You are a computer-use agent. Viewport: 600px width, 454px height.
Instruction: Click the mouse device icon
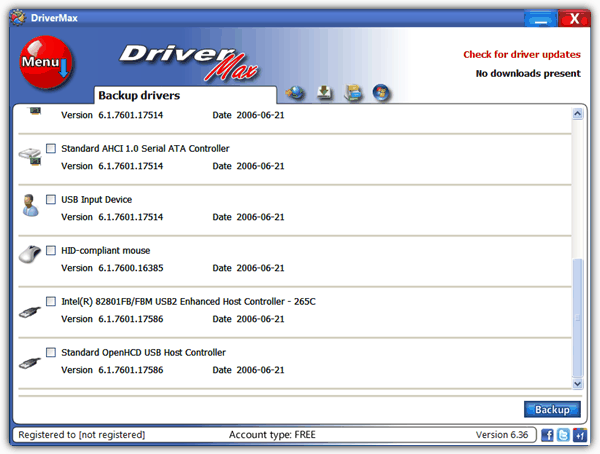(x=30, y=254)
